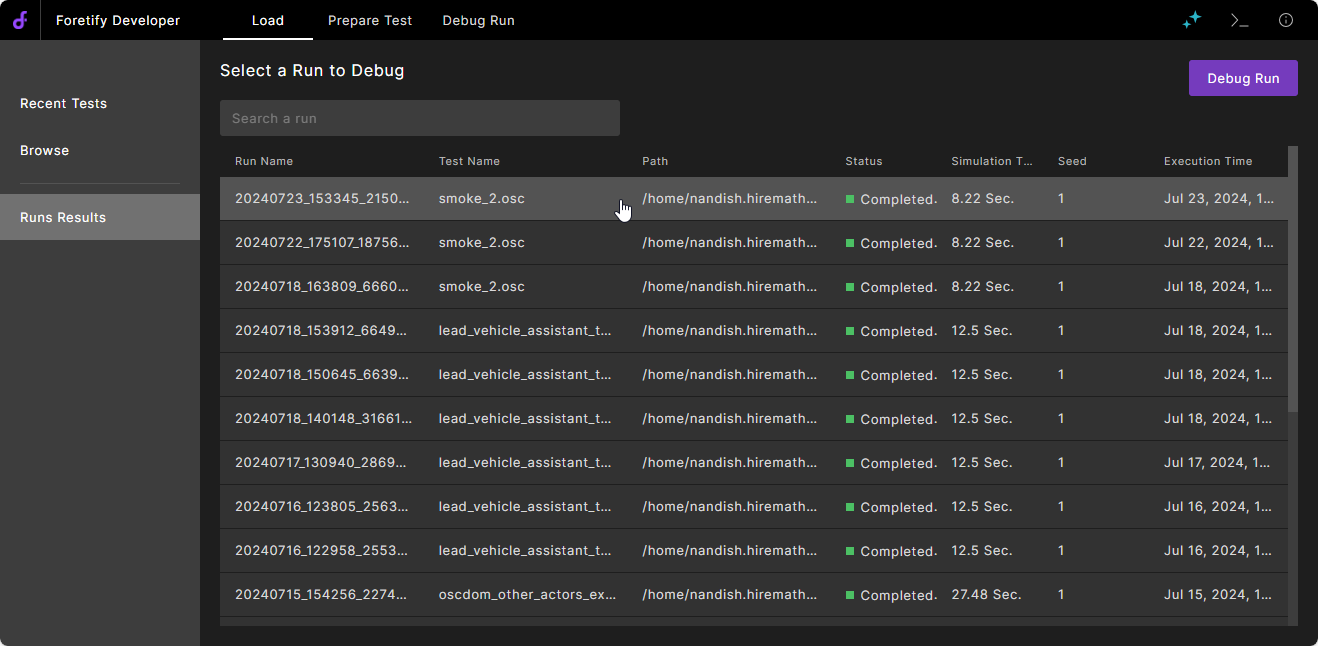This screenshot has width=1318, height=646.
Task: Sort by Run Name column header
Action: click(264, 161)
